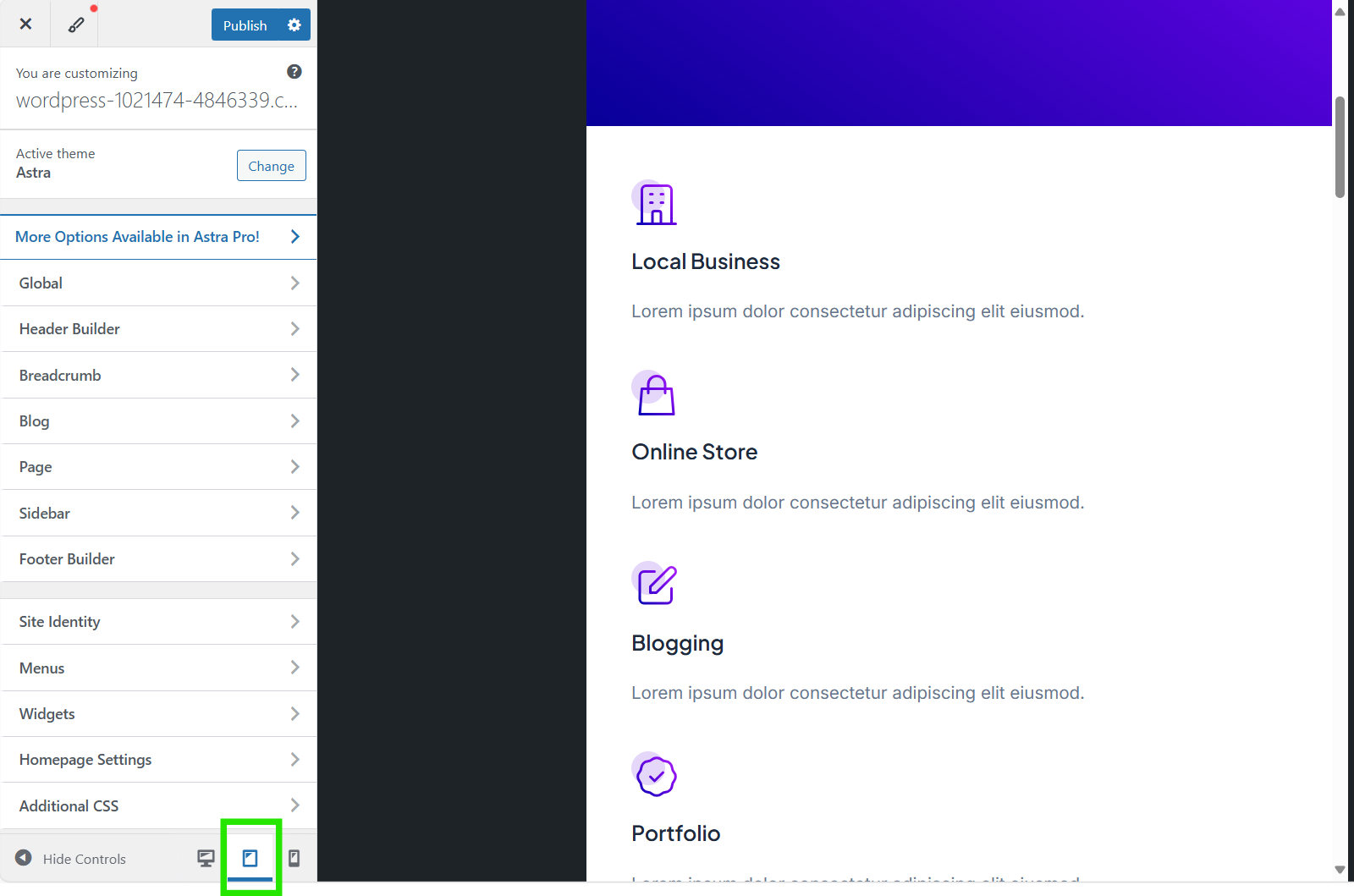Click the Portfolio badge icon
1354x896 pixels.
pos(654,774)
